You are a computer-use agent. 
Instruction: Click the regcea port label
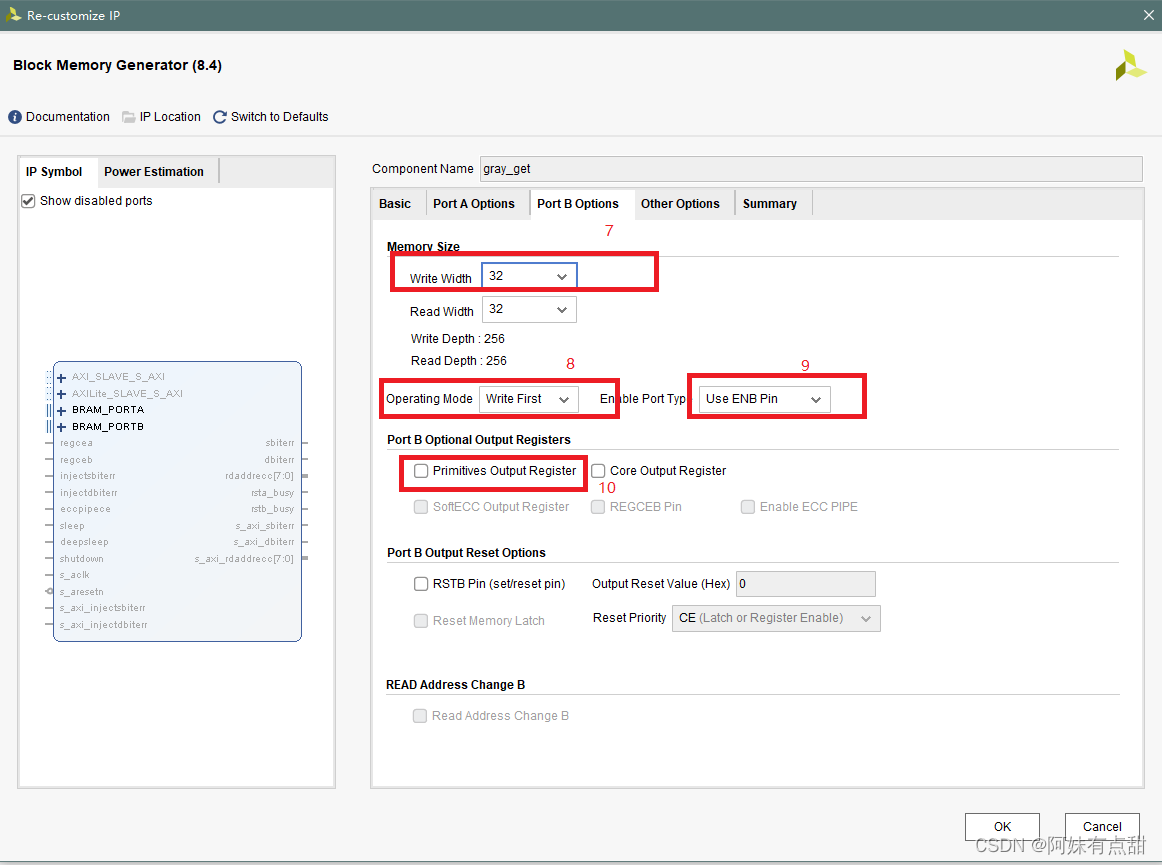pos(76,443)
